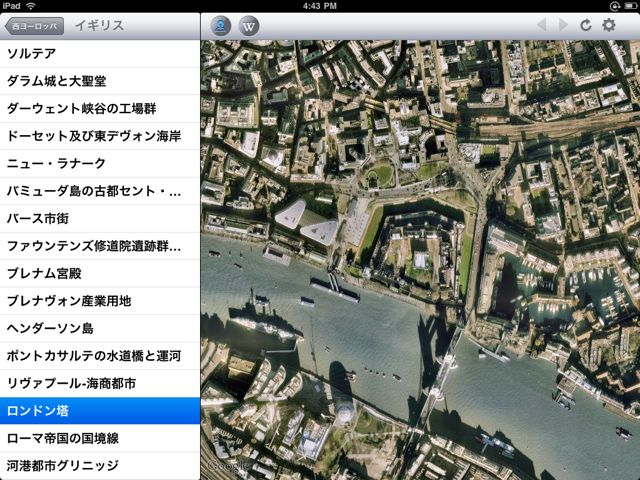Select ニュー・ラナーク

pos(100,163)
